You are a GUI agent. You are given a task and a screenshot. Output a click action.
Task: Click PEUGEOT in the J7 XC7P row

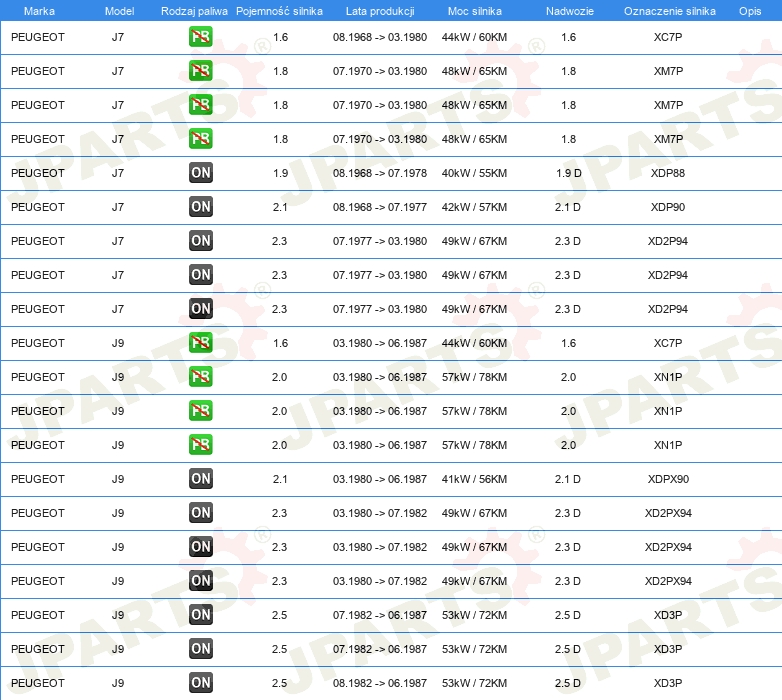[x=38, y=37]
